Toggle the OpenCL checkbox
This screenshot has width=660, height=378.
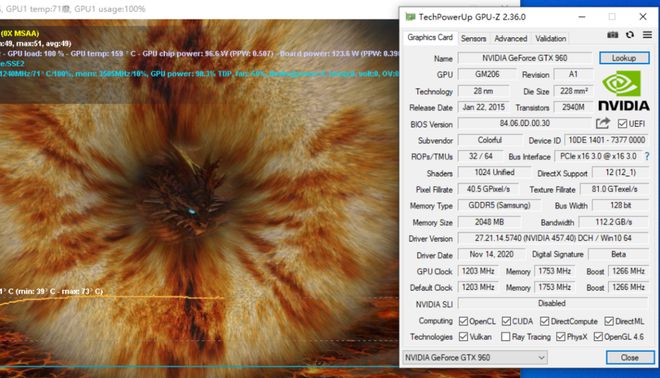[x=463, y=321]
